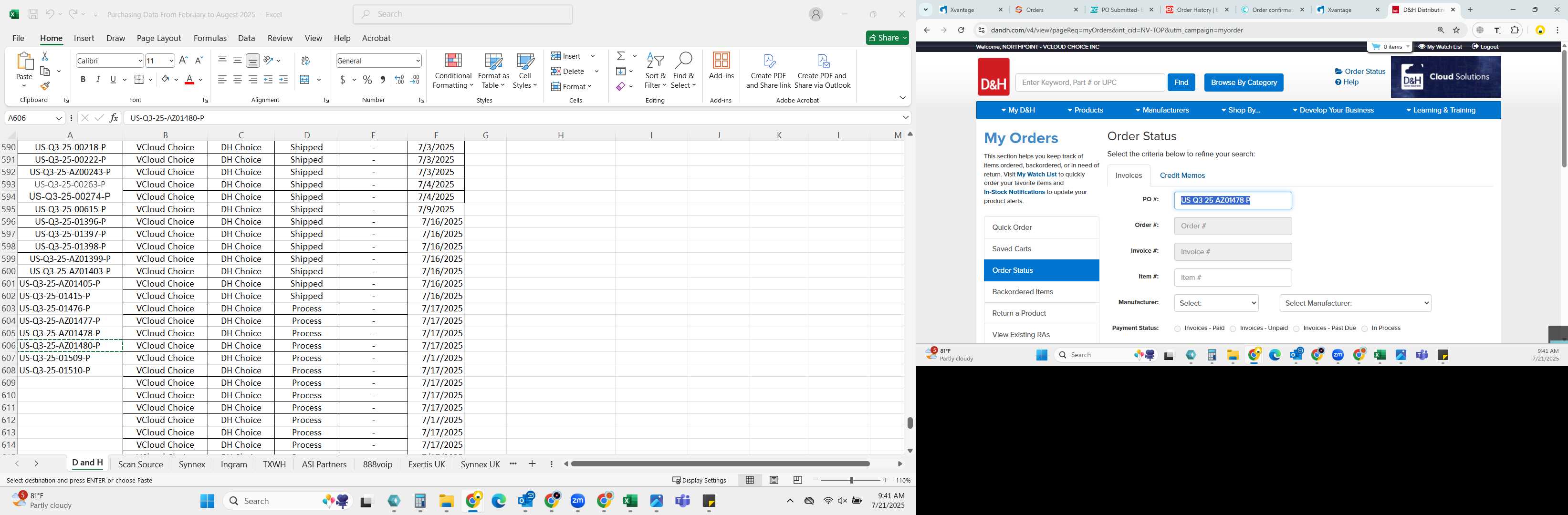Adjust the Excel zoom slider
Screen dimensions: 1568x515
coord(851,480)
